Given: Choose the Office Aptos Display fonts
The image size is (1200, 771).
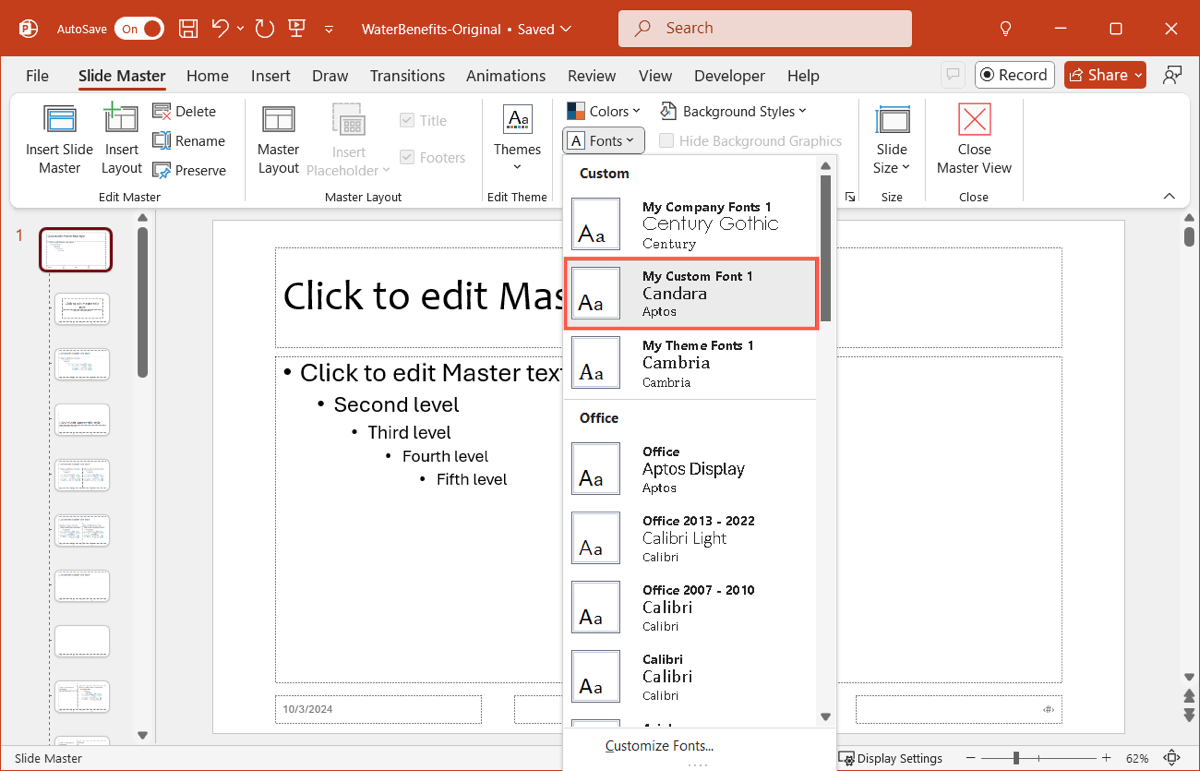Looking at the screenshot, I should 690,469.
